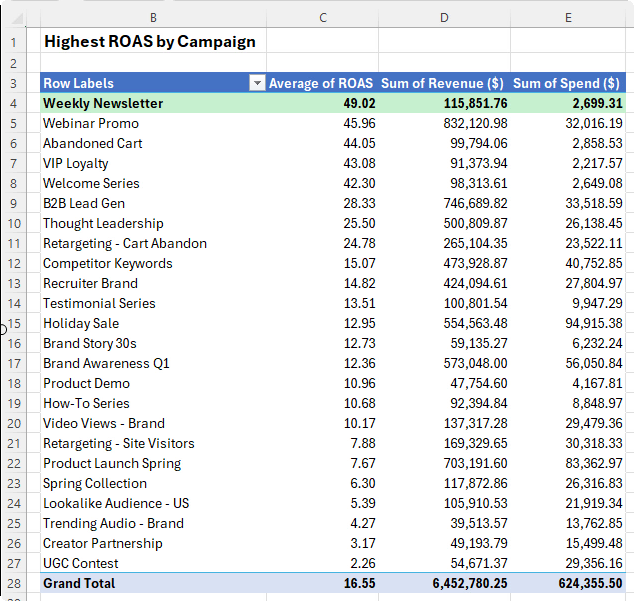Image resolution: width=634 pixels, height=601 pixels.
Task: Click the select-all corner triangle
Action: tap(19, 19)
